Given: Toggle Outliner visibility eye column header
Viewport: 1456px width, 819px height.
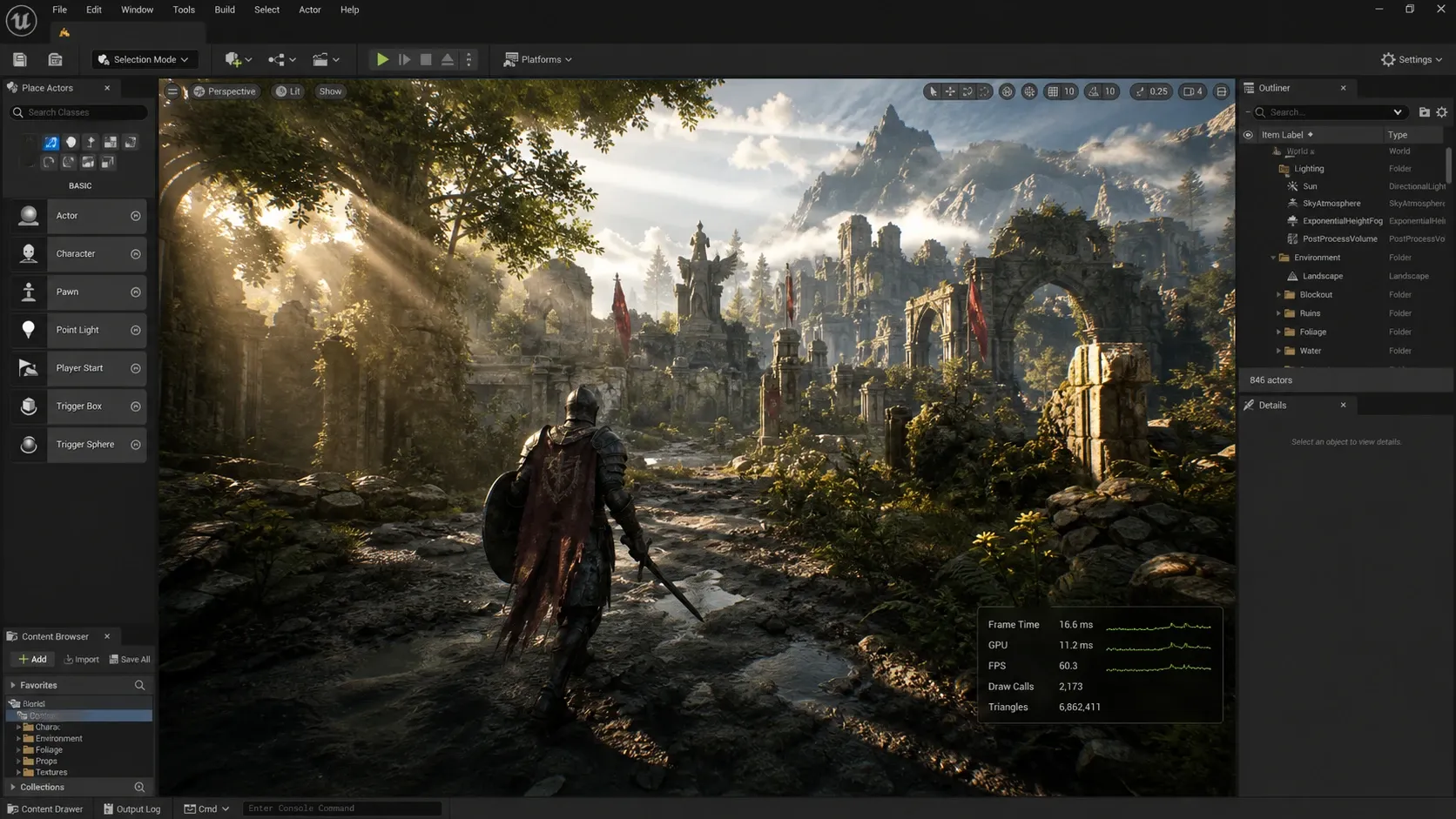Looking at the screenshot, I should pyautogui.click(x=1248, y=135).
